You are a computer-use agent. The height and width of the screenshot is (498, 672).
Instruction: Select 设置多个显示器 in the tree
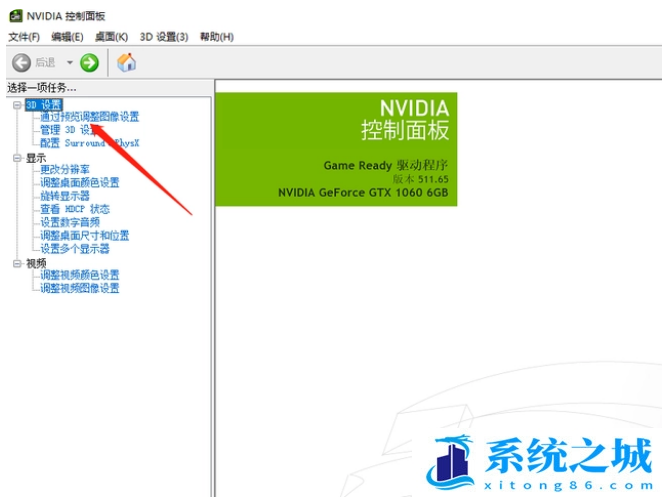(74, 248)
